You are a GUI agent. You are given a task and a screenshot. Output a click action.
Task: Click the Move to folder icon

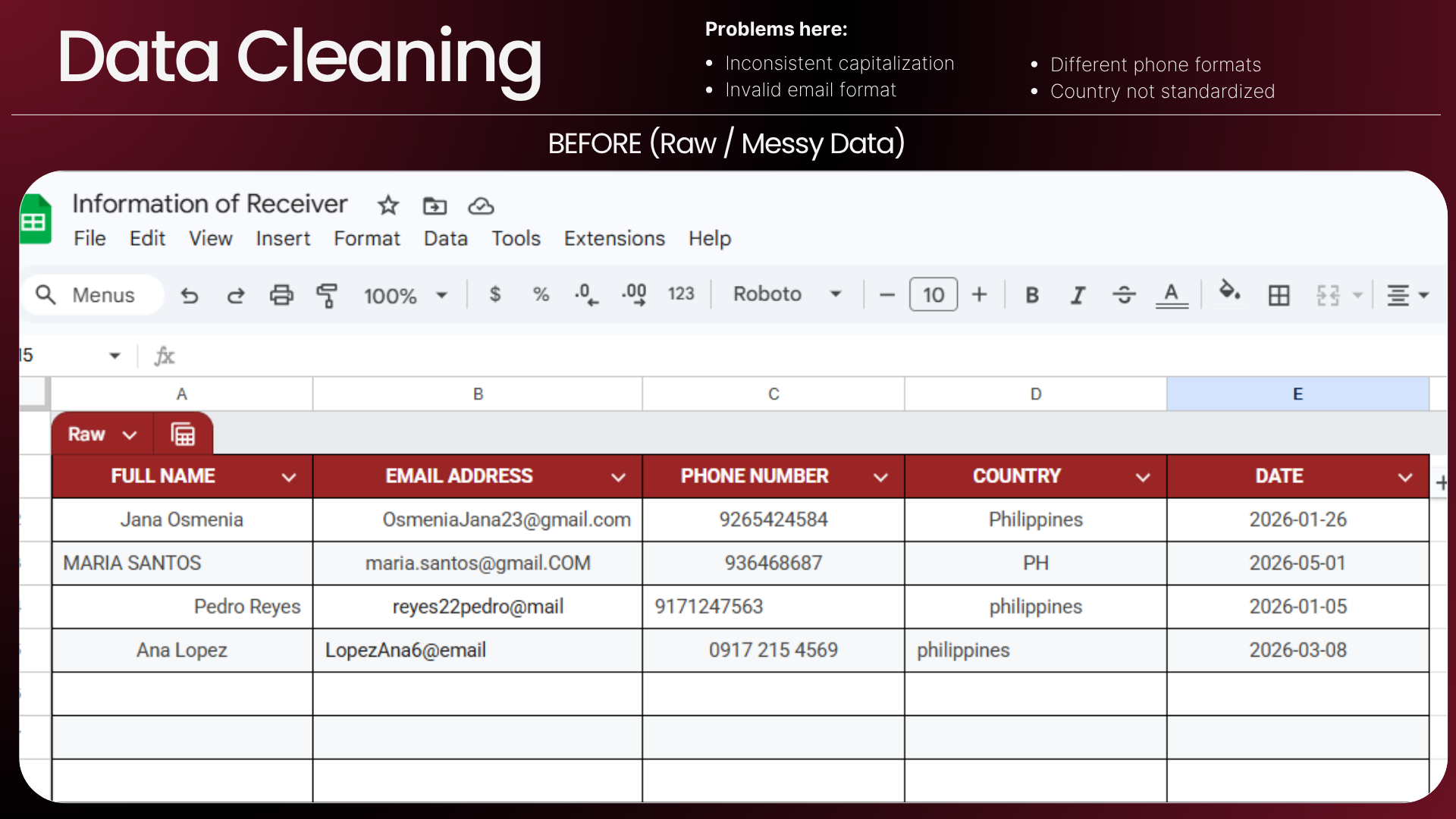pos(435,206)
